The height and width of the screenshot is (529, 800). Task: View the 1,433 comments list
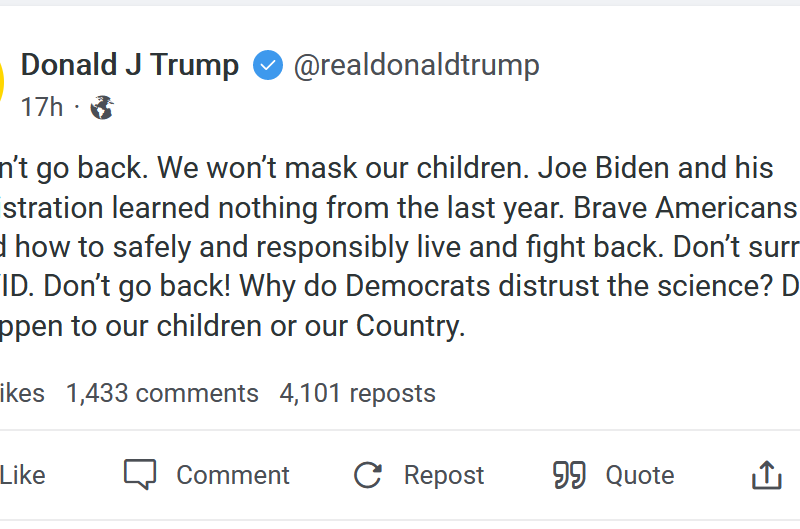[x=162, y=393]
